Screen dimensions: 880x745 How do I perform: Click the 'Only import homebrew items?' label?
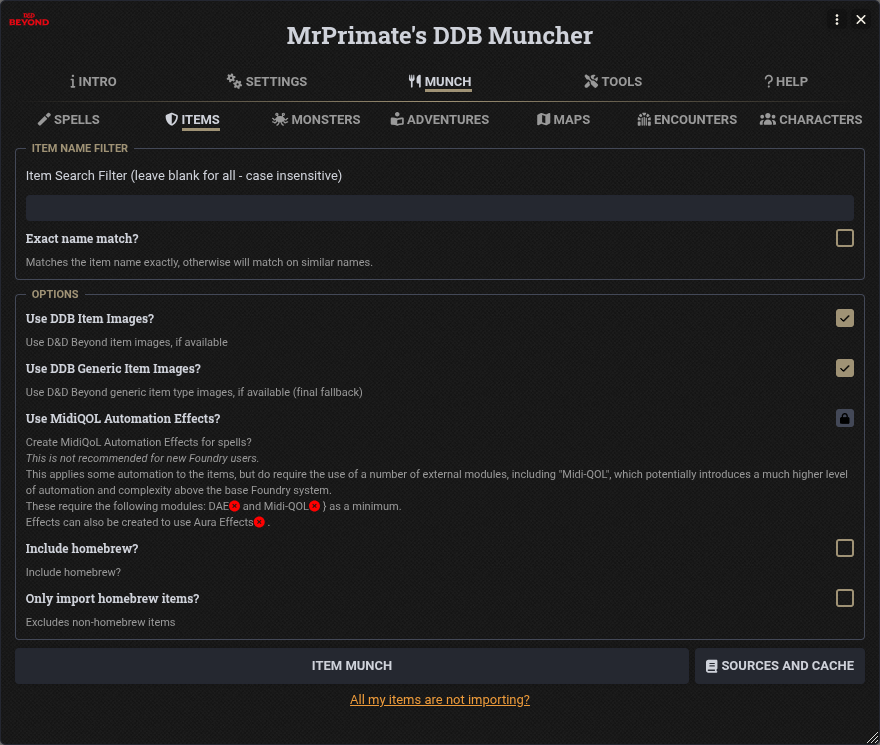click(112, 598)
